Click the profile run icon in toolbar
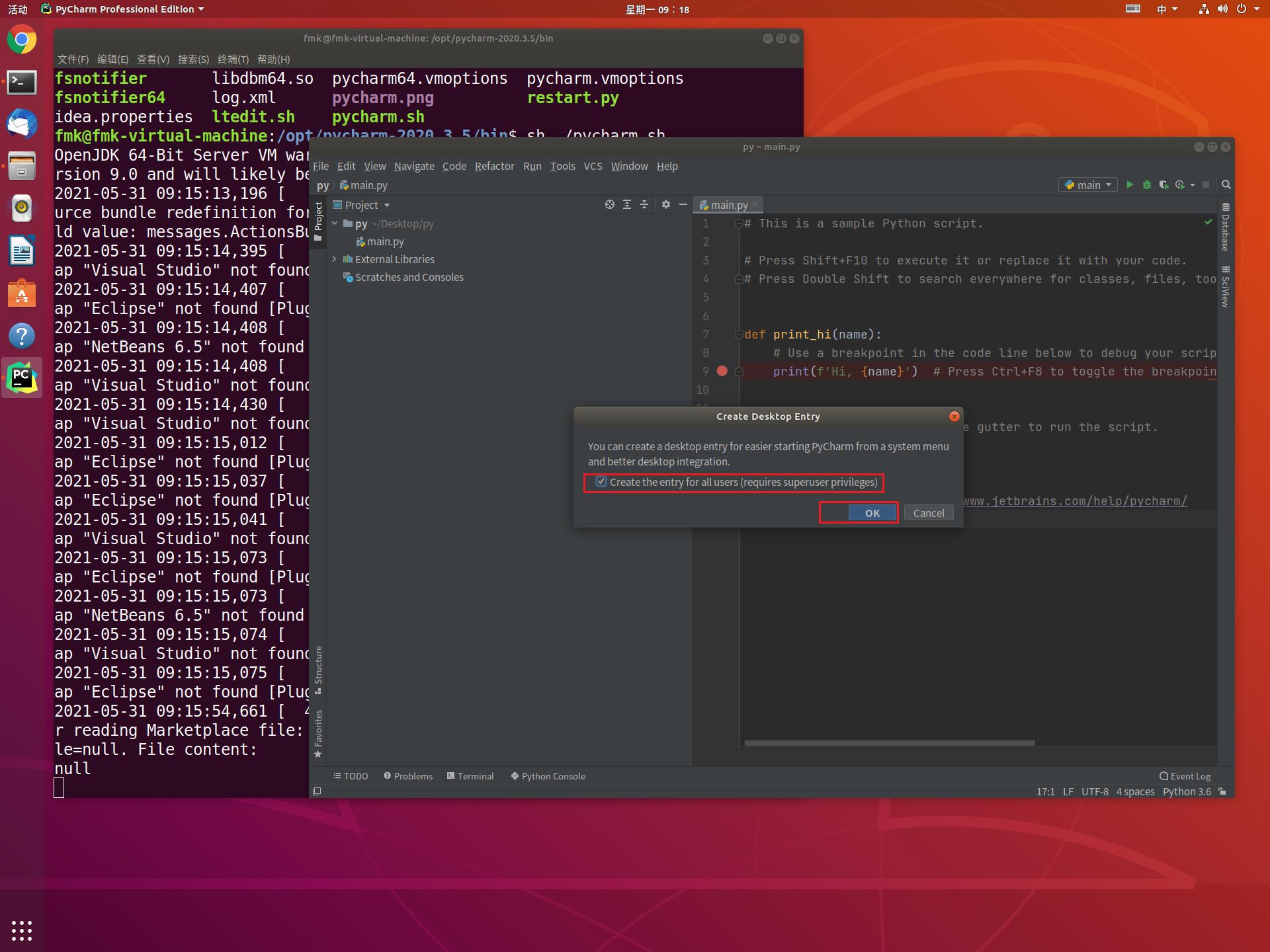Viewport: 1270px width, 952px height. 1180,185
